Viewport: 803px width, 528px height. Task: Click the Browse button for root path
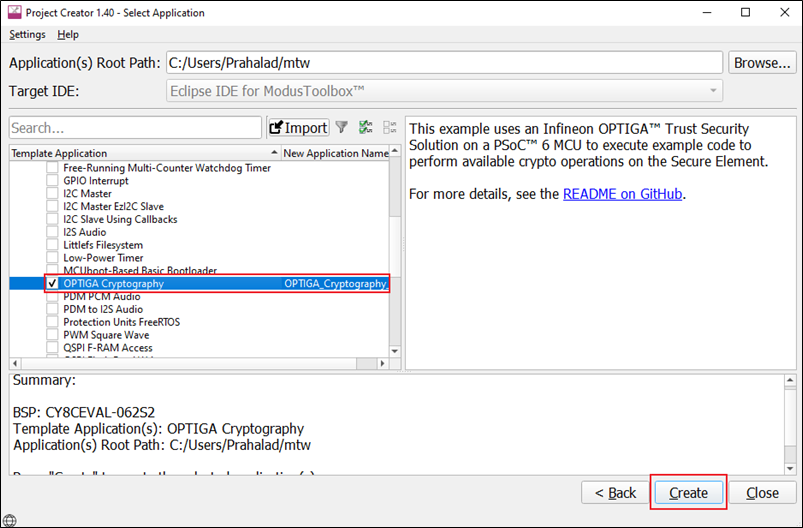[x=762, y=63]
